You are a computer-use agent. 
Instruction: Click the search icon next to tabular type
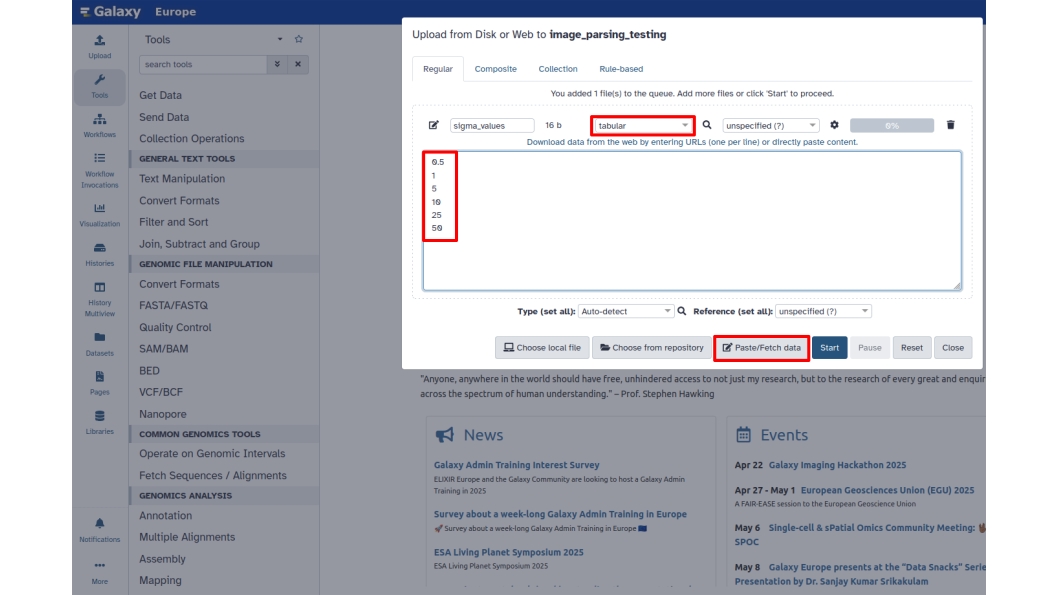[x=706, y=125]
